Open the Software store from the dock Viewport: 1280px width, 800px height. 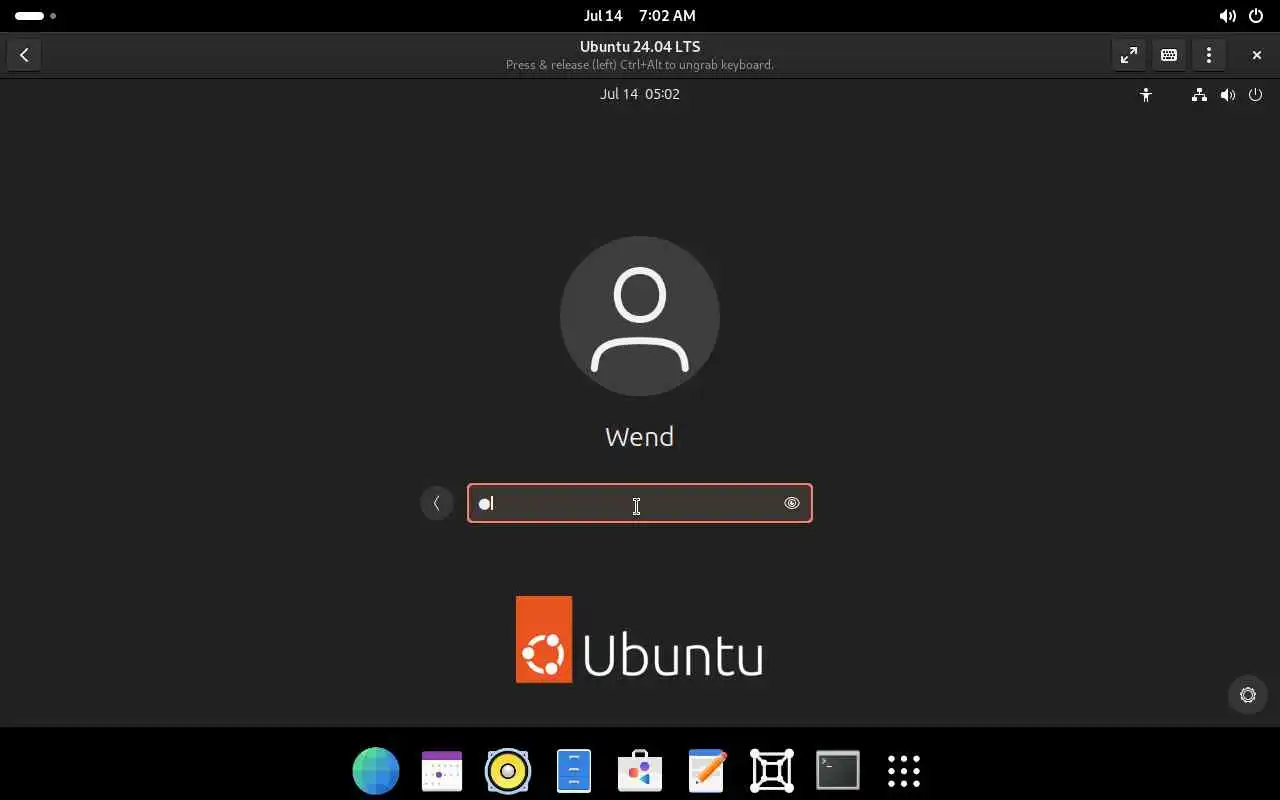pos(640,771)
